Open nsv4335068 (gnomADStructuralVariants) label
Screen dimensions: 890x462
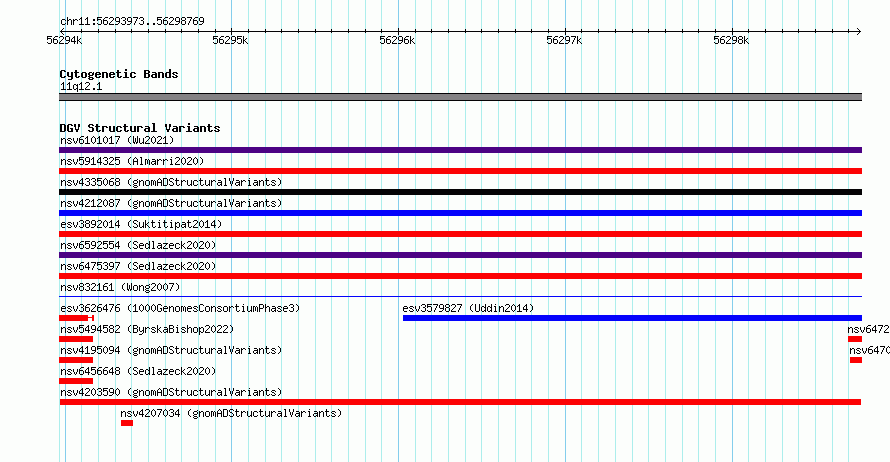tap(171, 182)
